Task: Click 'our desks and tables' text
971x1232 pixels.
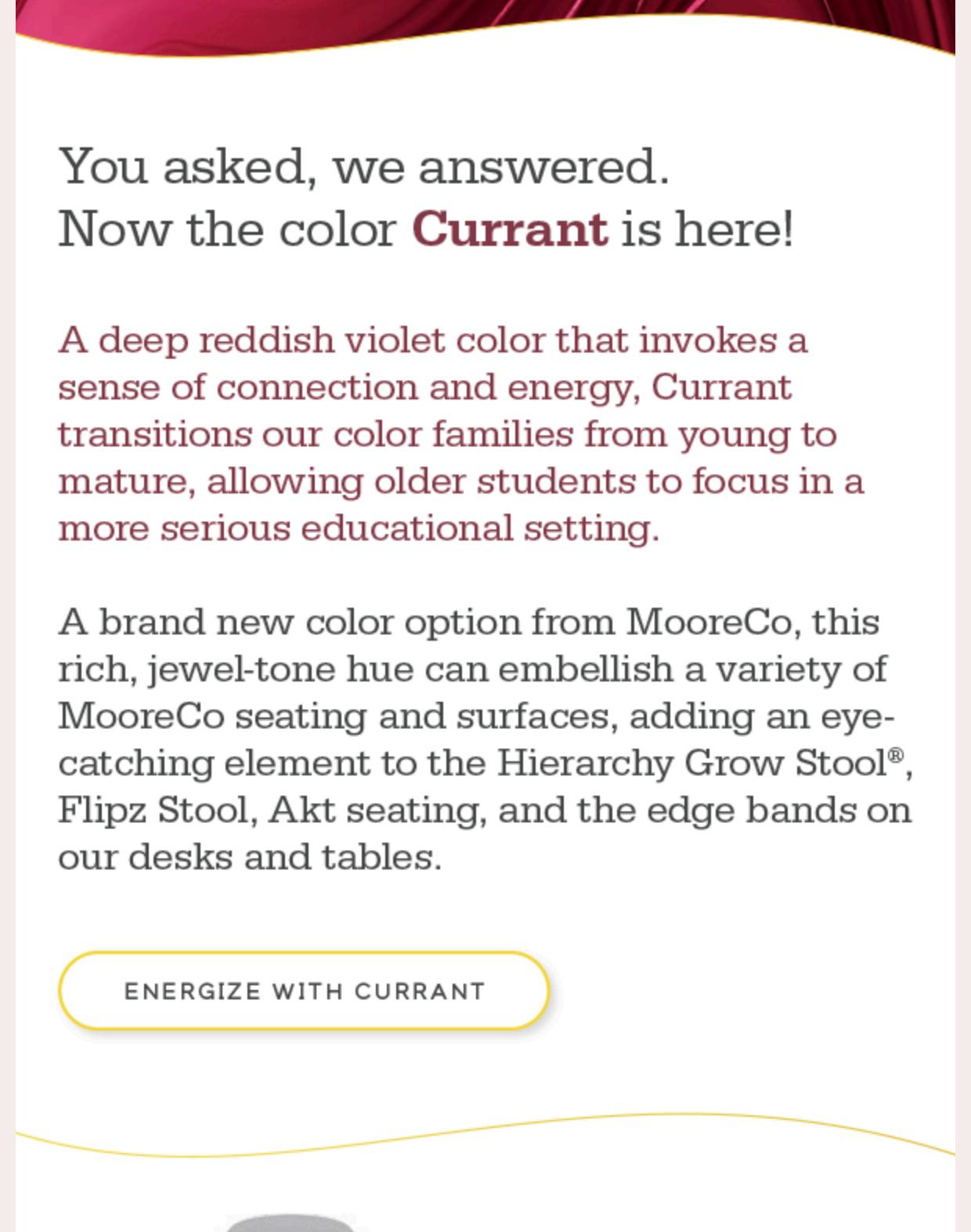Action: [249, 857]
